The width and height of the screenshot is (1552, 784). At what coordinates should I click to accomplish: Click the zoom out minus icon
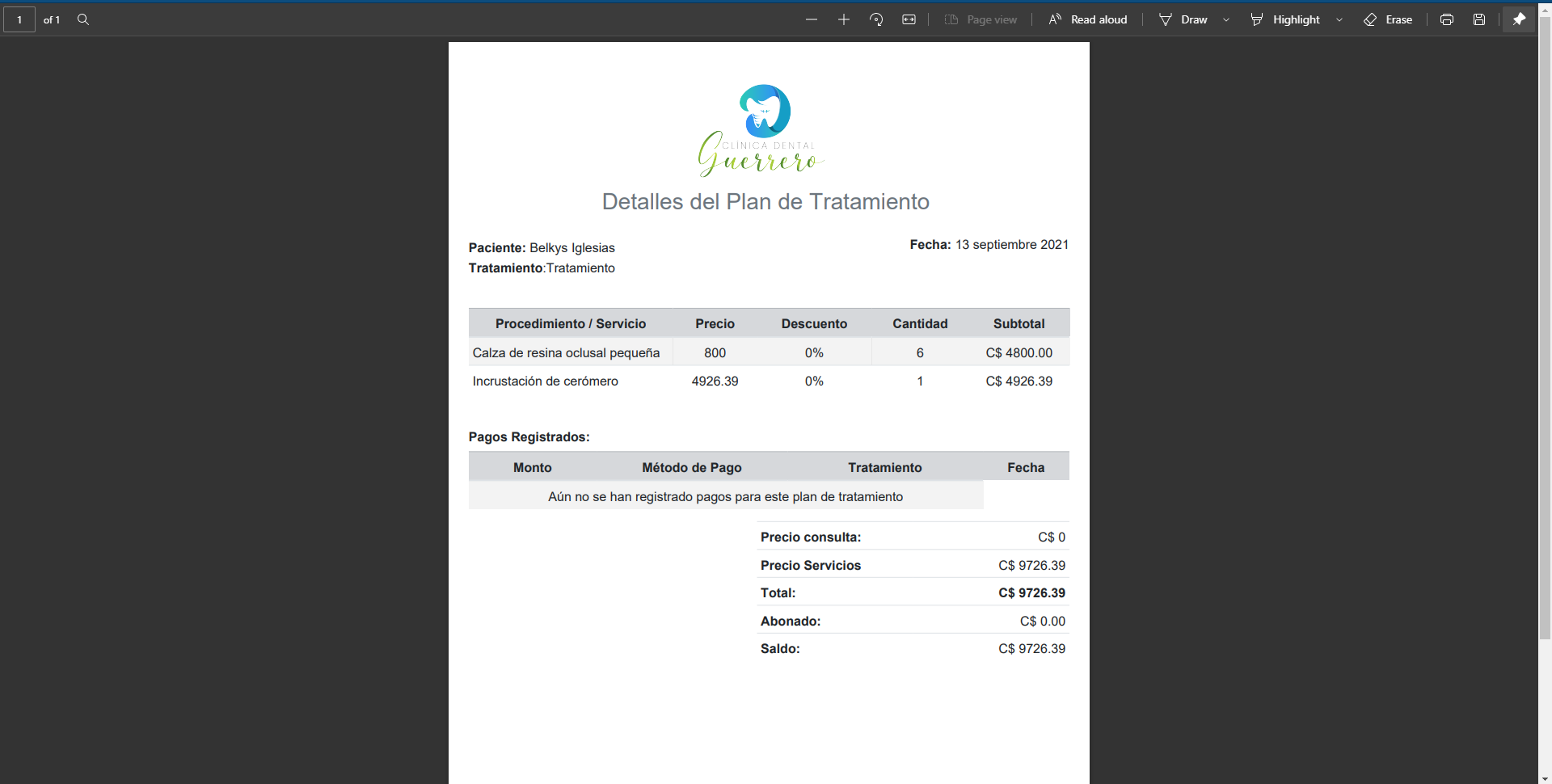(812, 19)
